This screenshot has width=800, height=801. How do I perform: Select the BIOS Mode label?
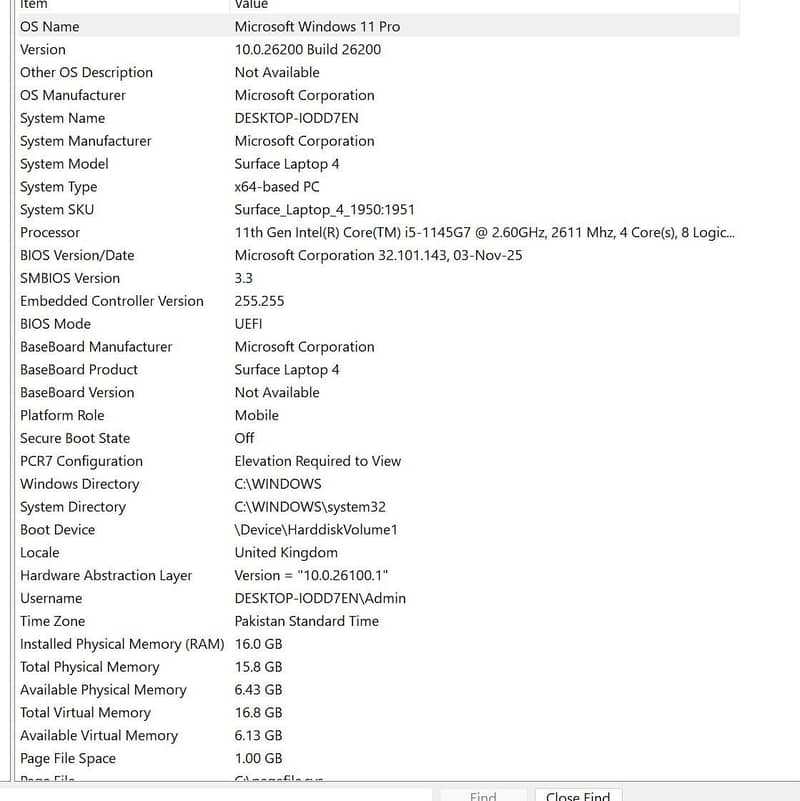pos(55,324)
